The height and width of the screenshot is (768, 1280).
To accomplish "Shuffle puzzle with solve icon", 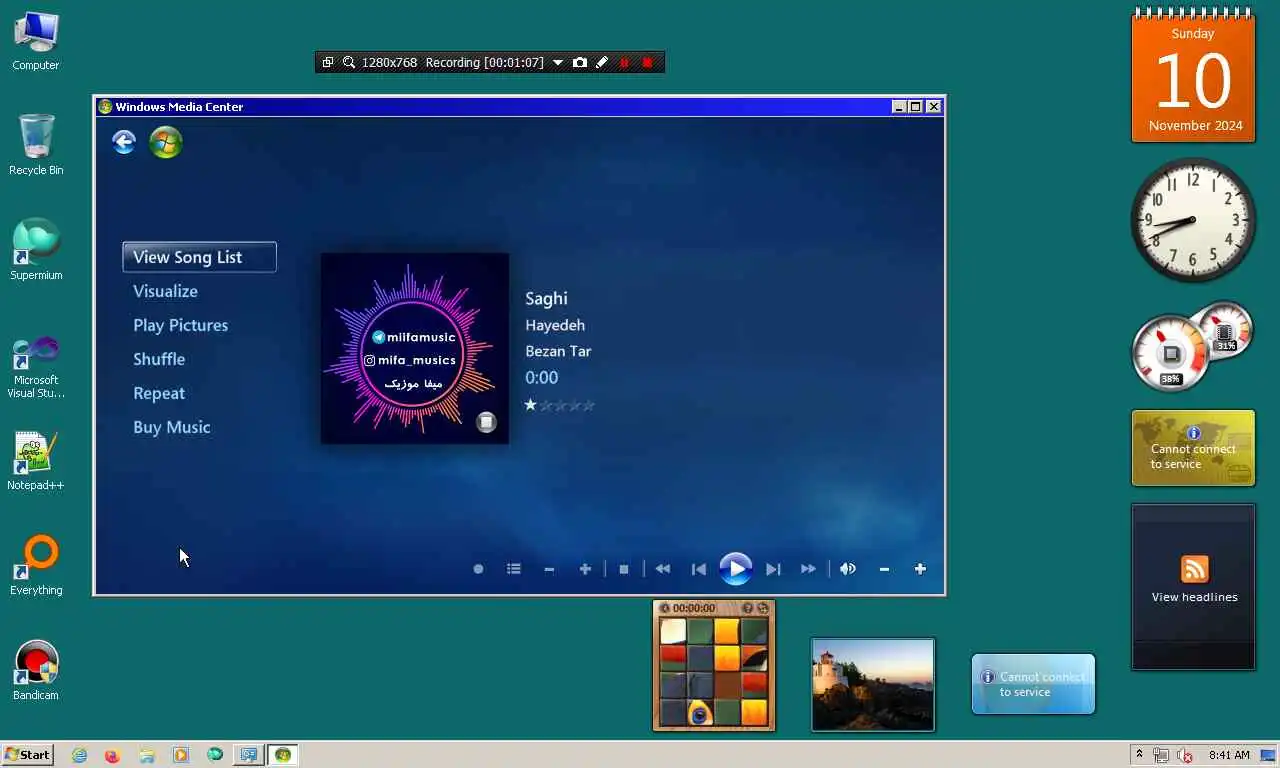I will (763, 608).
